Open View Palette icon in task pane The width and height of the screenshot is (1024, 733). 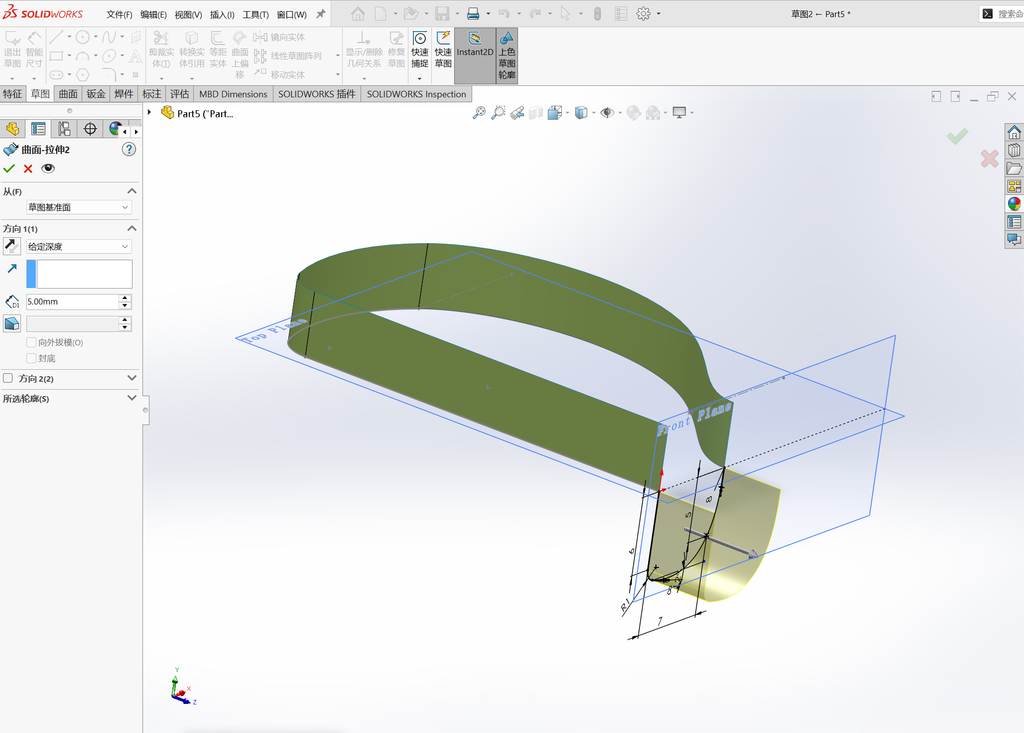(1014, 186)
